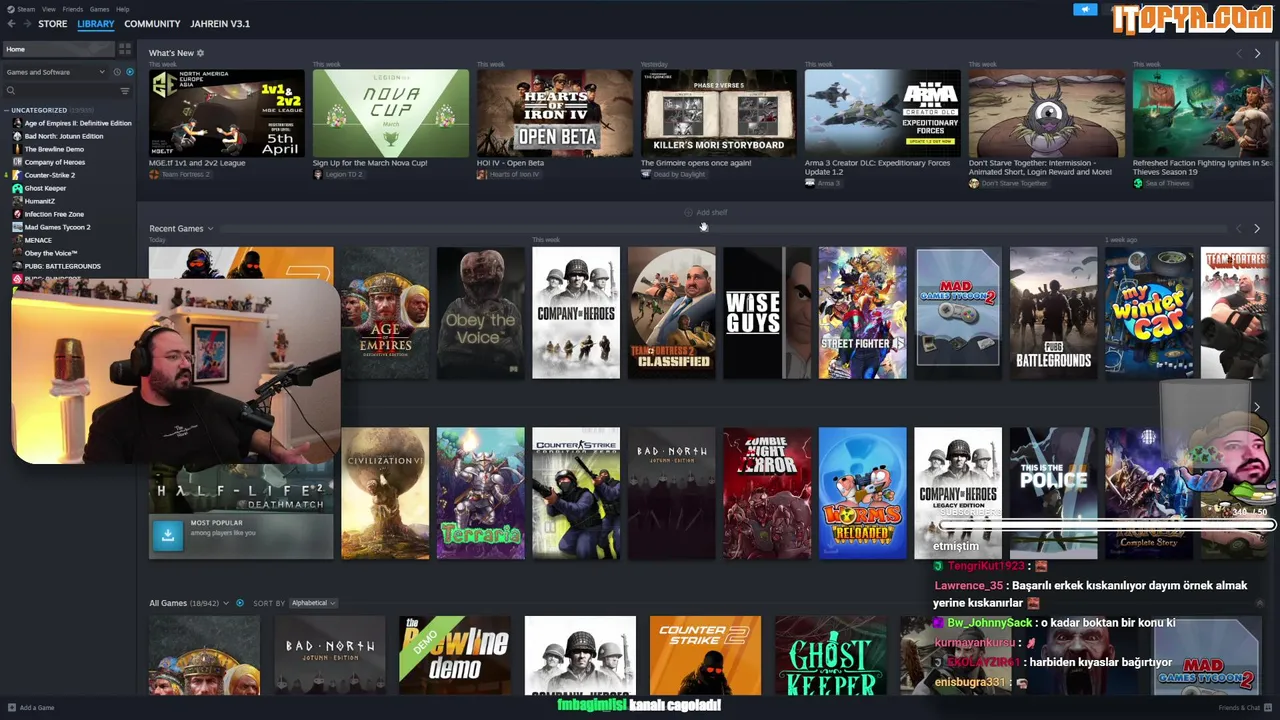The height and width of the screenshot is (720, 1280).
Task: Click HumanitZ icon in sidebar
Action: [17, 201]
